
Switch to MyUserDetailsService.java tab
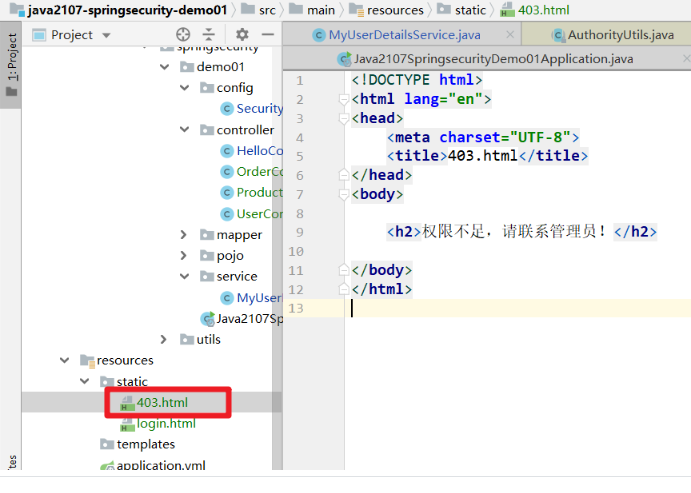tap(405, 35)
